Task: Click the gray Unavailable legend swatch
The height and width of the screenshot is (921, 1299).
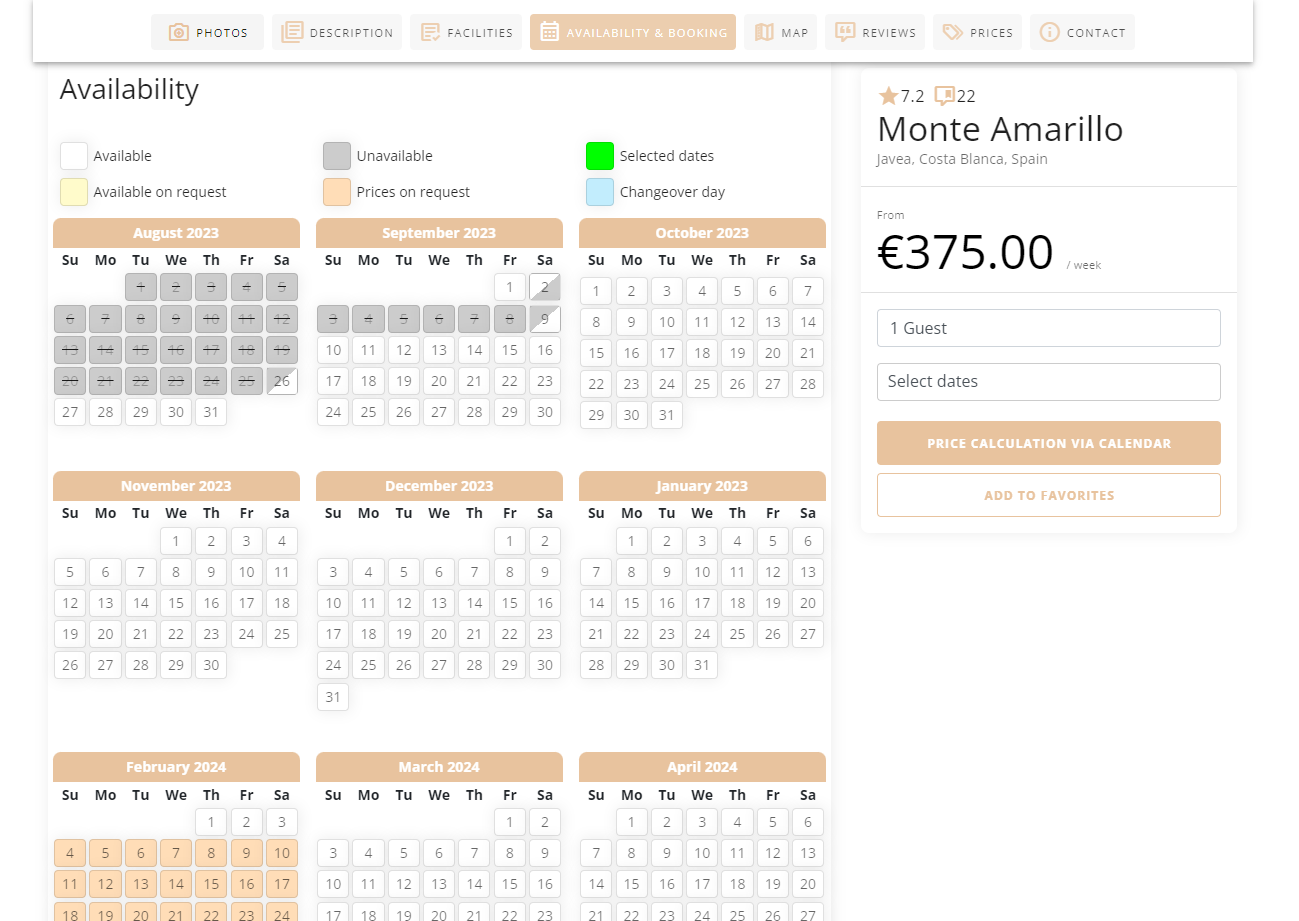Action: pos(337,156)
